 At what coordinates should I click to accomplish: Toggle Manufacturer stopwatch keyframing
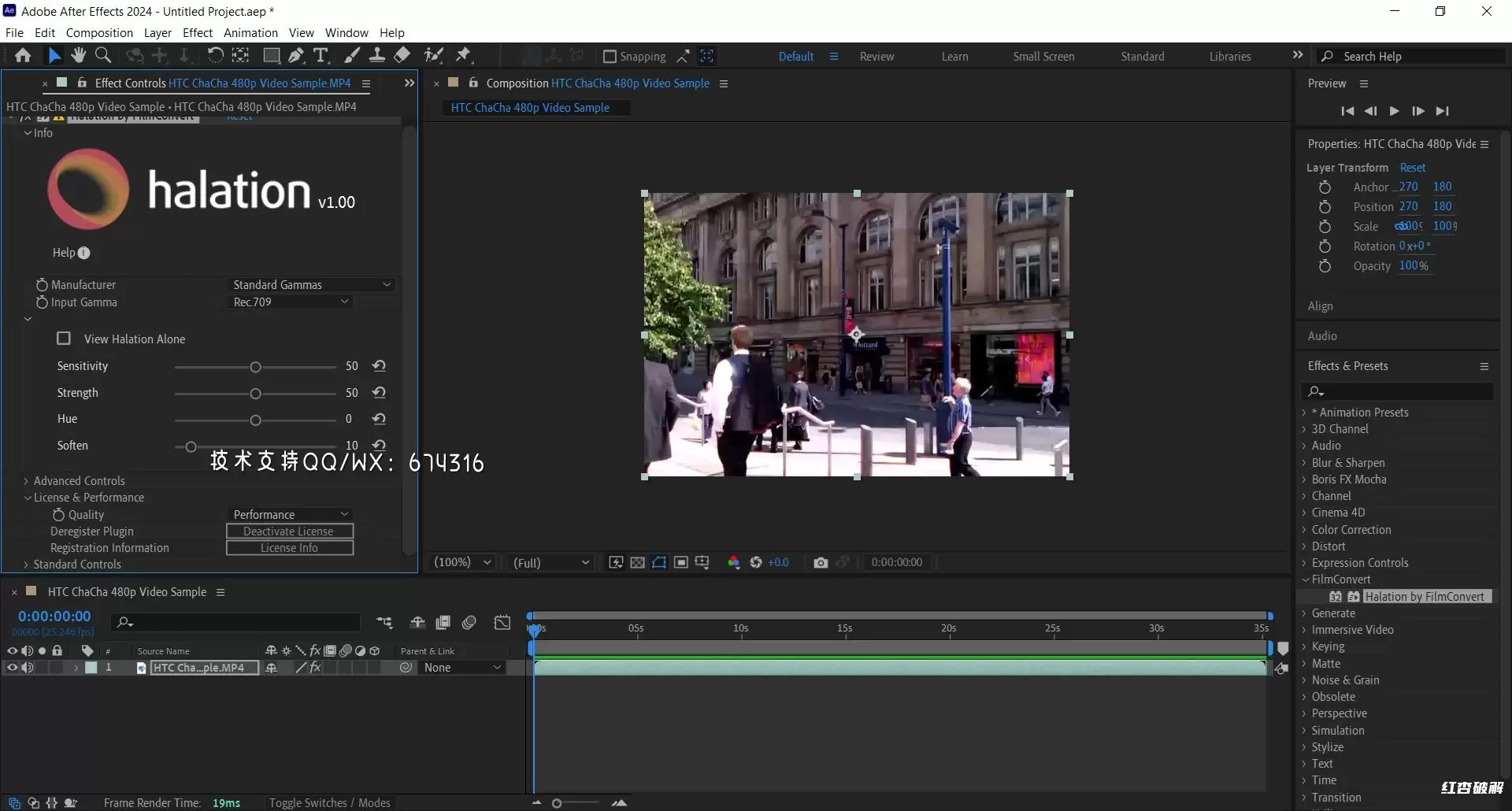[x=42, y=284]
